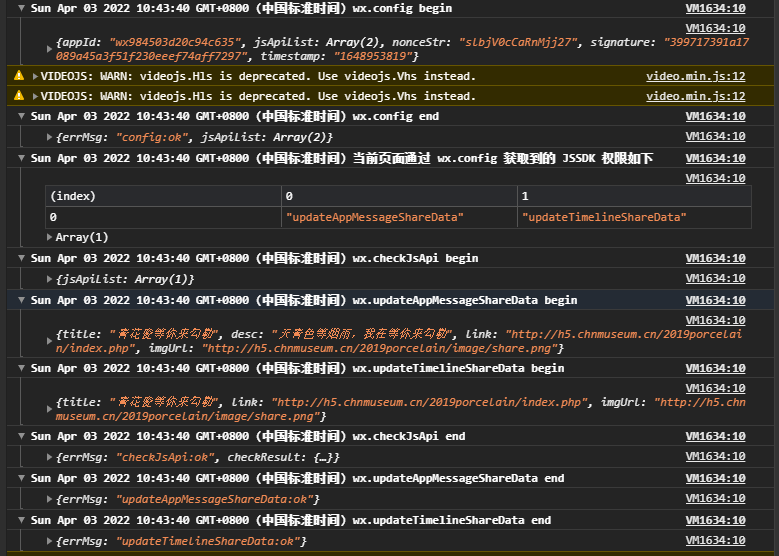
Task: Collapse the wx.checkJsApi begin group
Action: pyautogui.click(x=21, y=258)
